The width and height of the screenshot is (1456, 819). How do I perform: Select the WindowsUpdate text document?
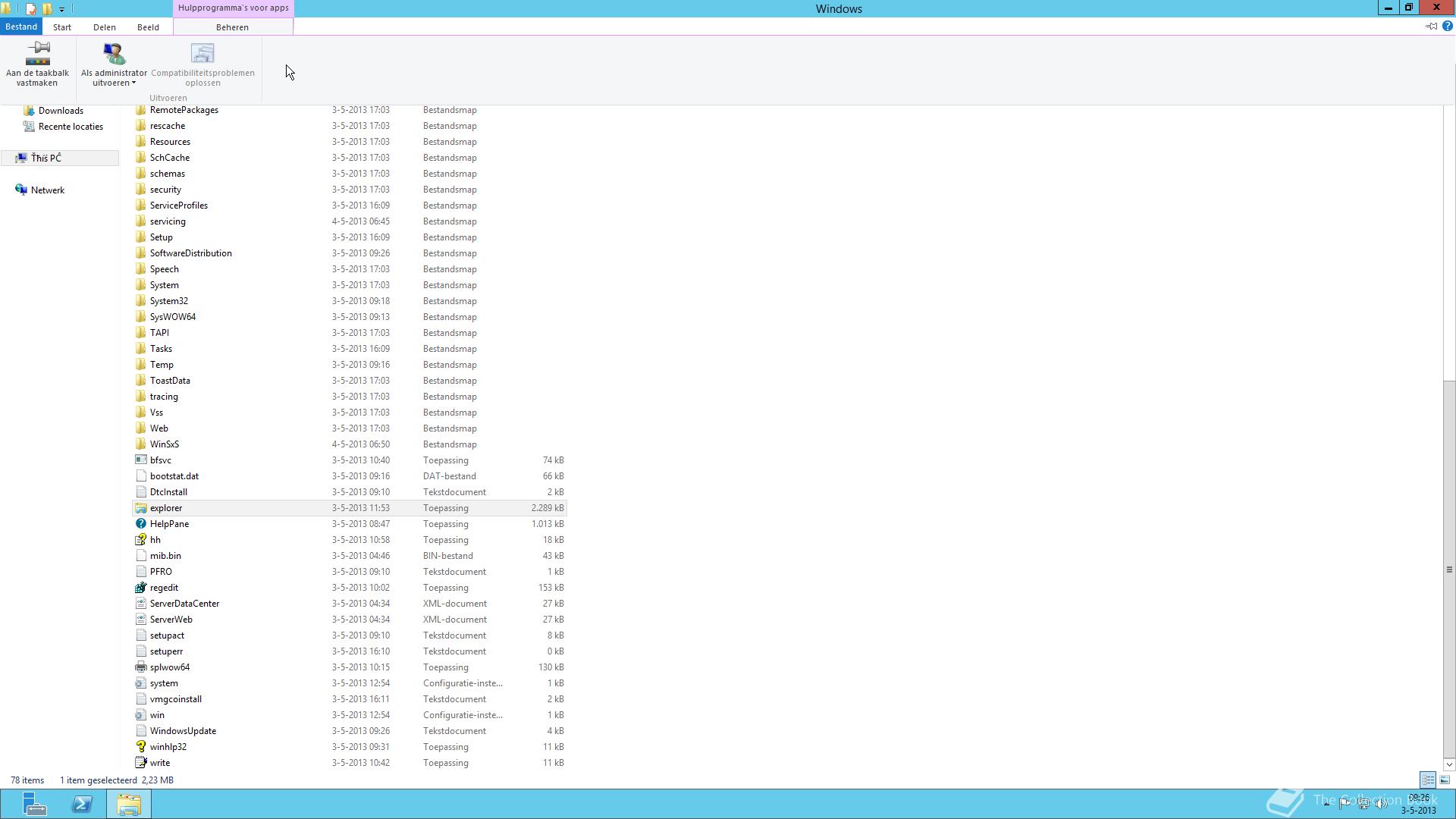pos(350,731)
